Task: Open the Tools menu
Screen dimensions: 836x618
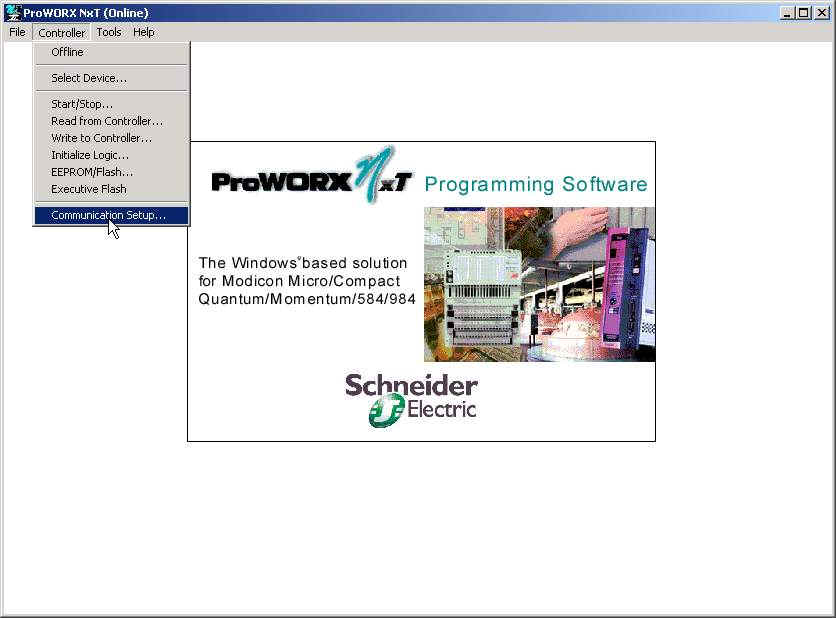Action: 109,32
